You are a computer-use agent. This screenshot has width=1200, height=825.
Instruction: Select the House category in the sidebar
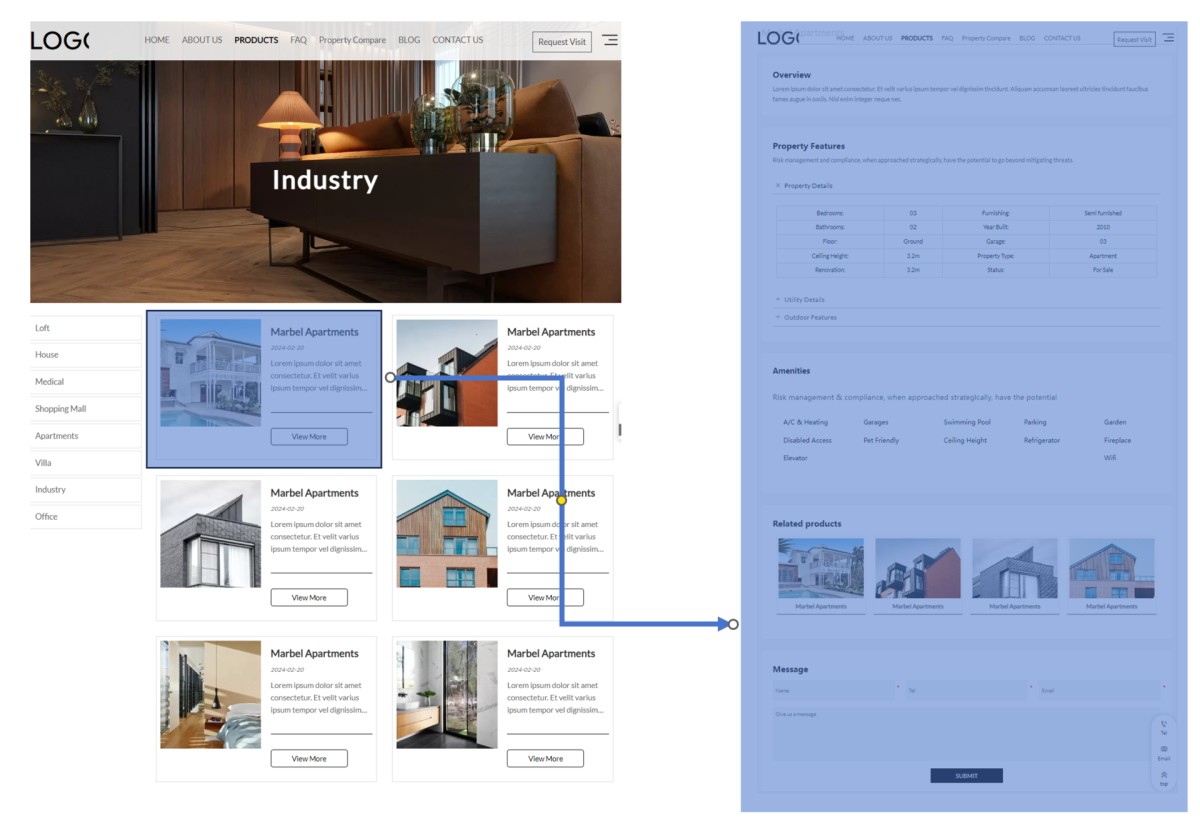click(x=86, y=355)
